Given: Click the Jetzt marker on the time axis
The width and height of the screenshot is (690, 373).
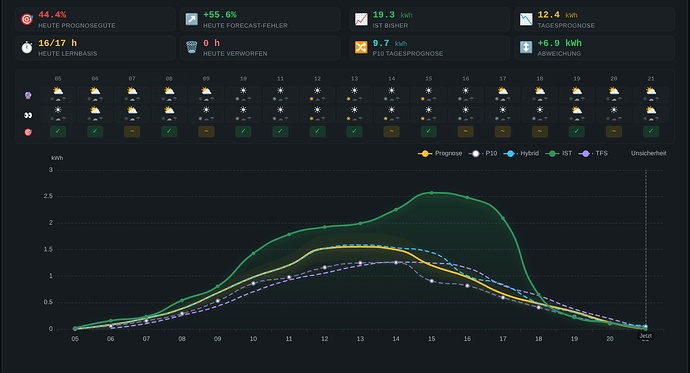Looking at the screenshot, I should coord(646,336).
